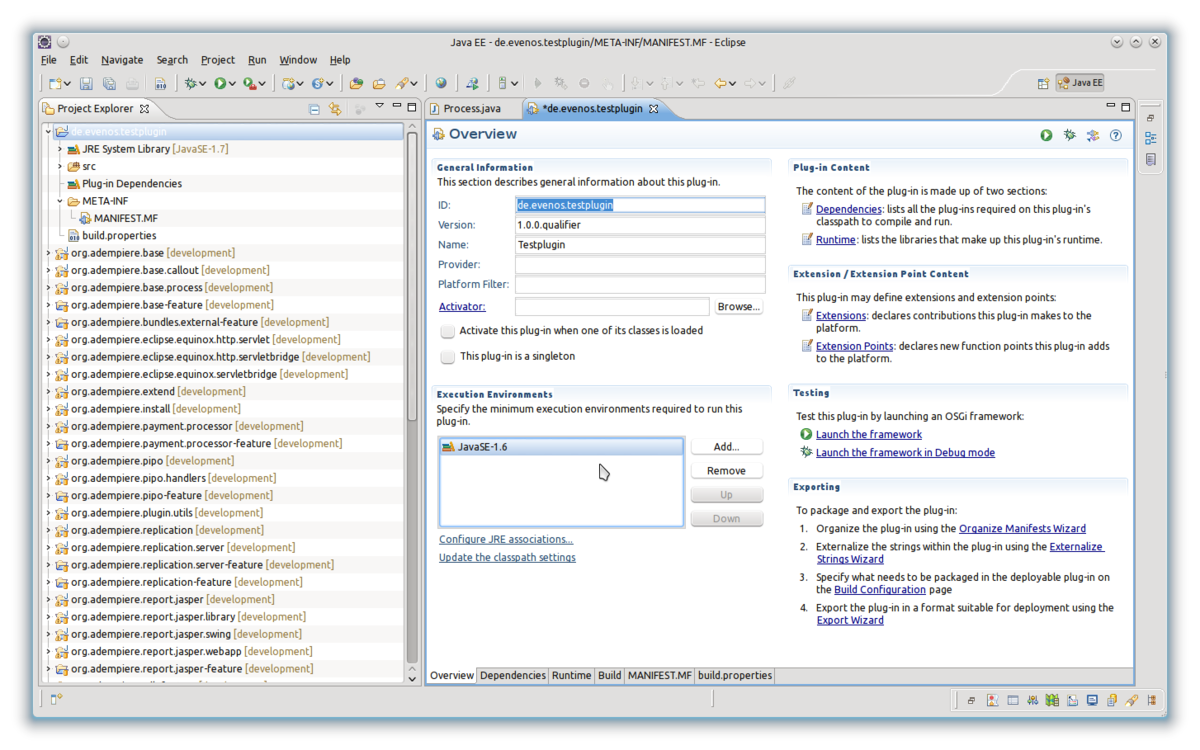Launch the plug-in with the Overview header run icon

[x=1046, y=135]
